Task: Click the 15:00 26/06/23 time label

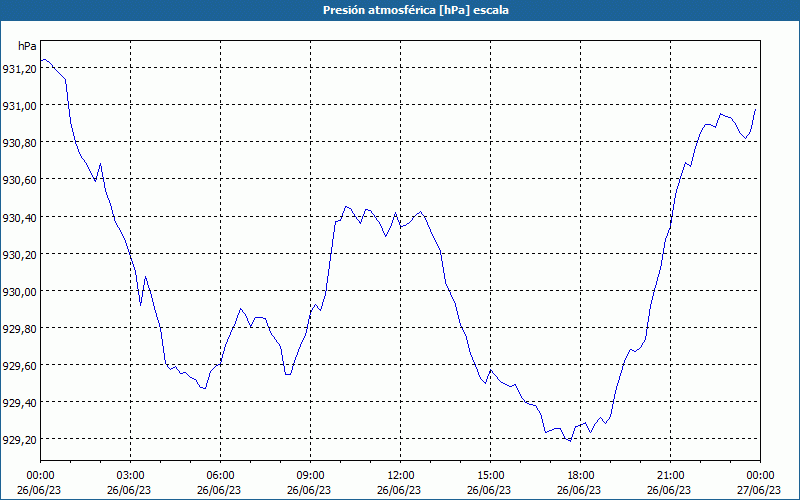Action: 490,483
